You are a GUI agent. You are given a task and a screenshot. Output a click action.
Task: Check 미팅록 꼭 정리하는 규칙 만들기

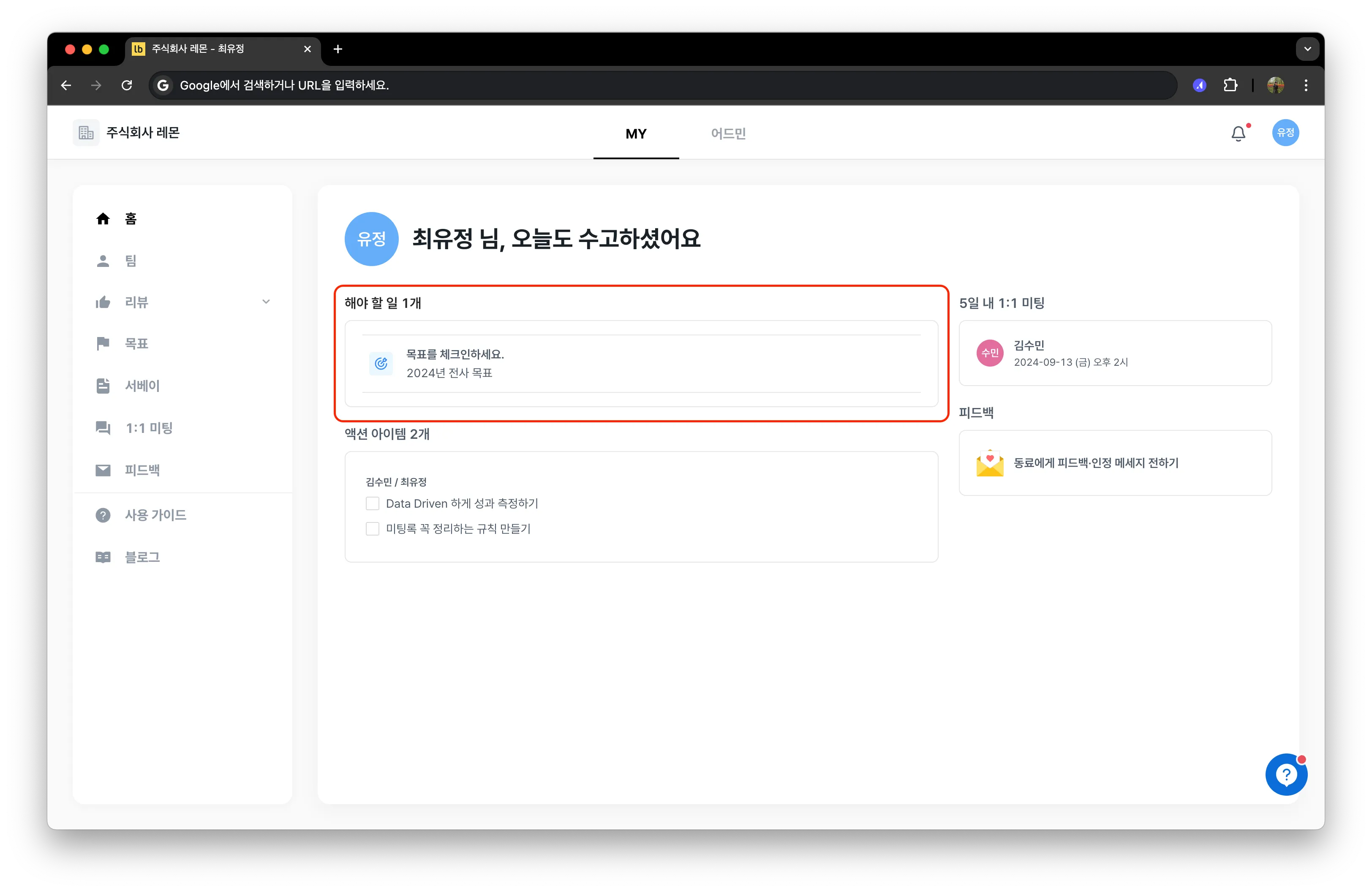373,529
